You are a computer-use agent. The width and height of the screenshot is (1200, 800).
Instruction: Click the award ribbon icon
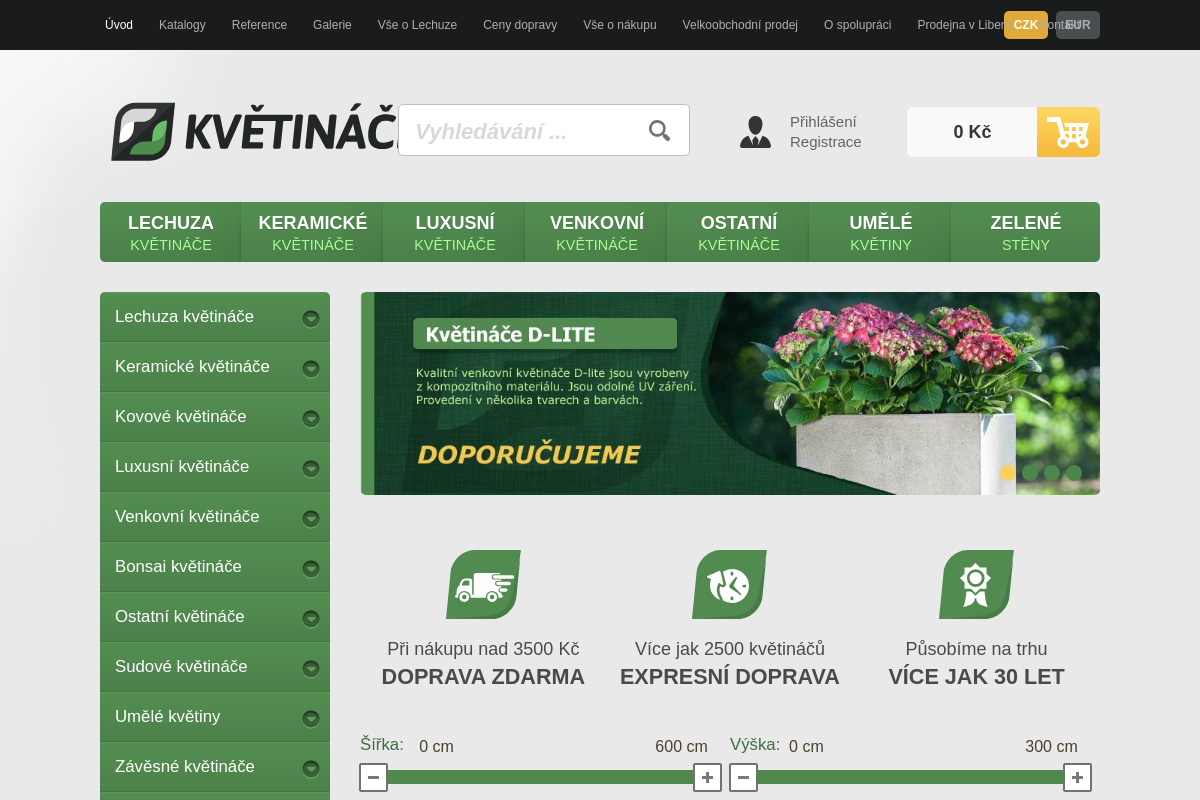976,584
